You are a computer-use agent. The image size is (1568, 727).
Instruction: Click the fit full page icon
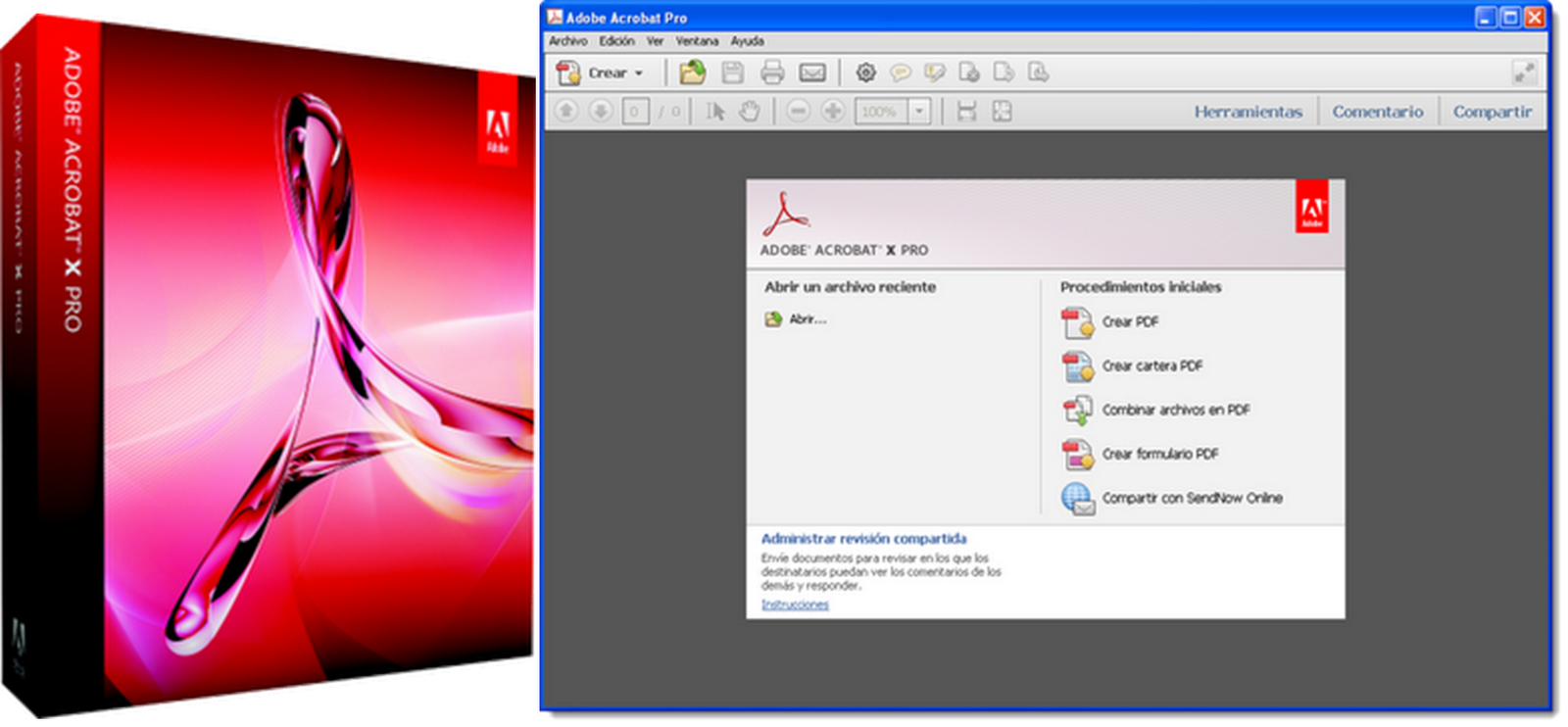[1002, 112]
